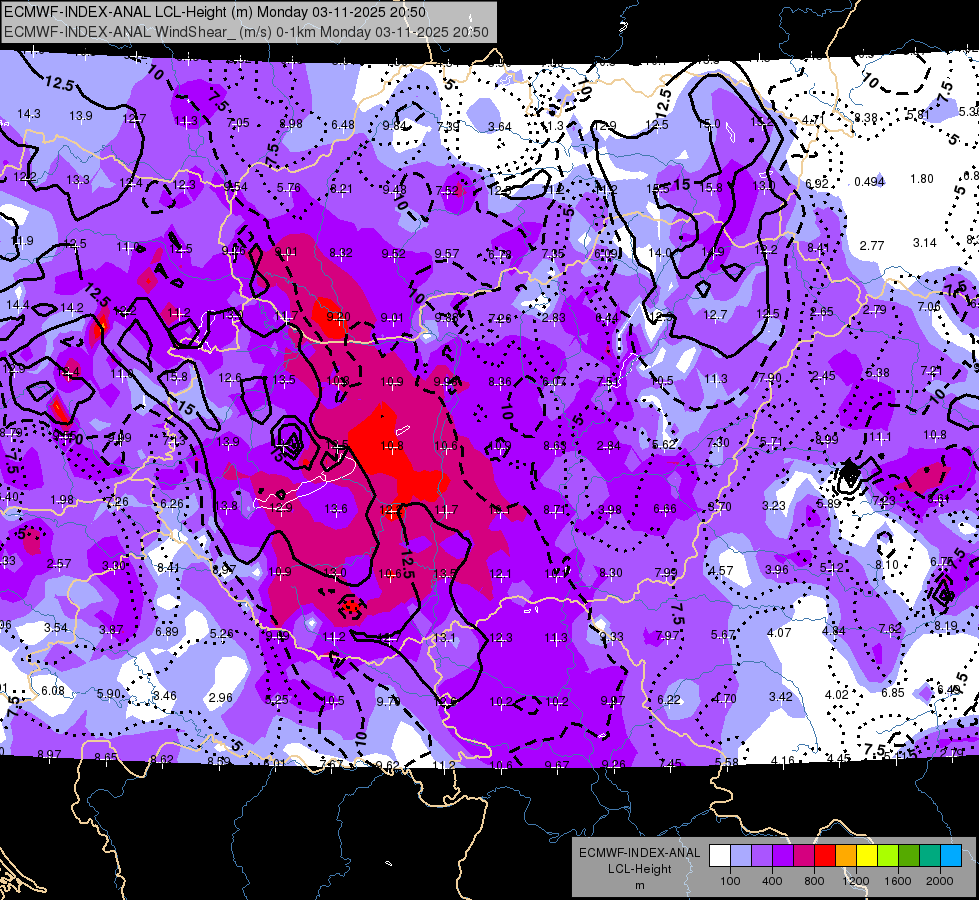Click the legend tick label 400
Image resolution: width=979 pixels, height=900 pixels.
[x=772, y=881]
